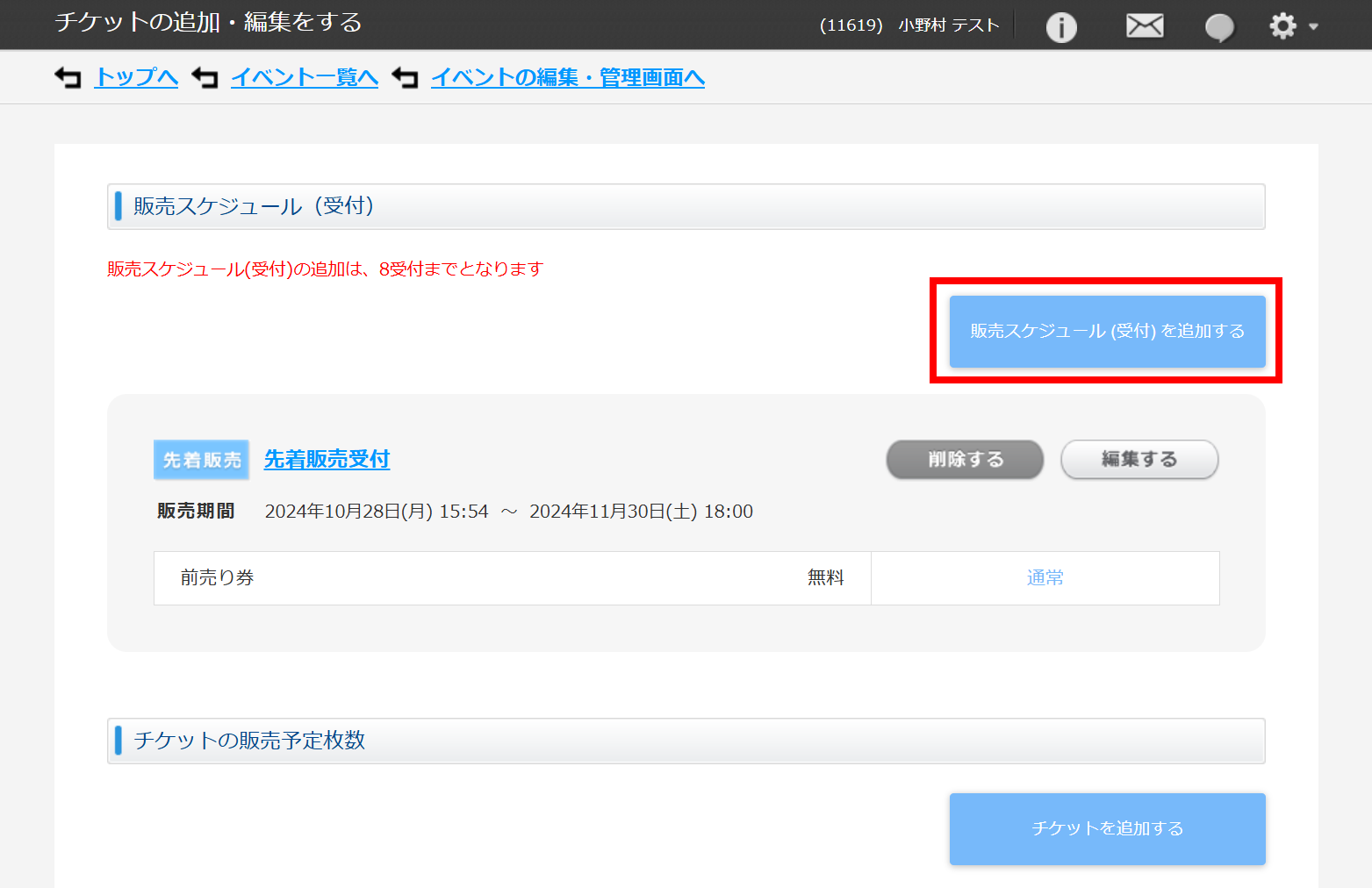The image size is (1372, 888).
Task: Open the 通常 status option
Action: pyautogui.click(x=1045, y=577)
